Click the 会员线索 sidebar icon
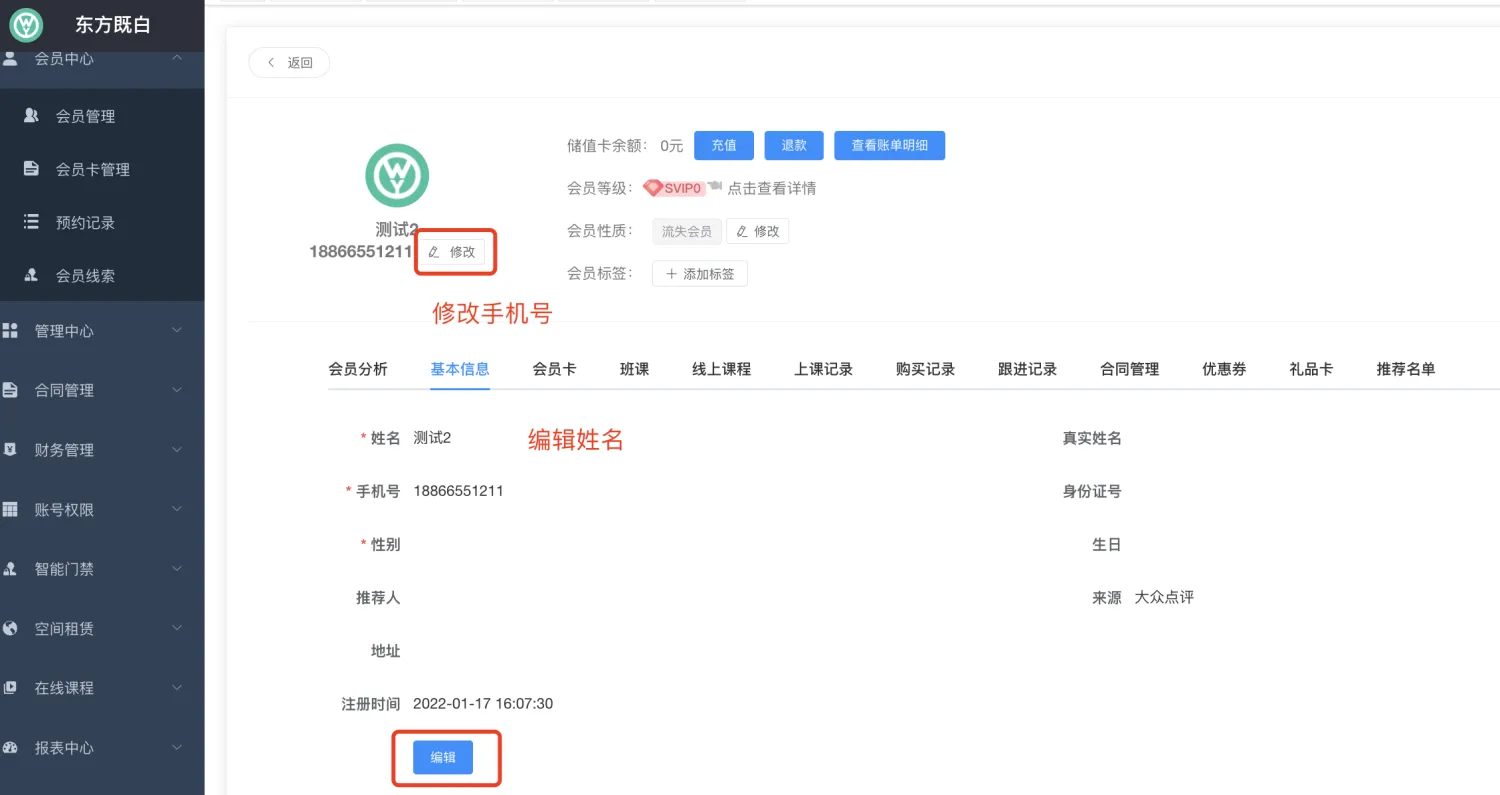 tap(31, 275)
